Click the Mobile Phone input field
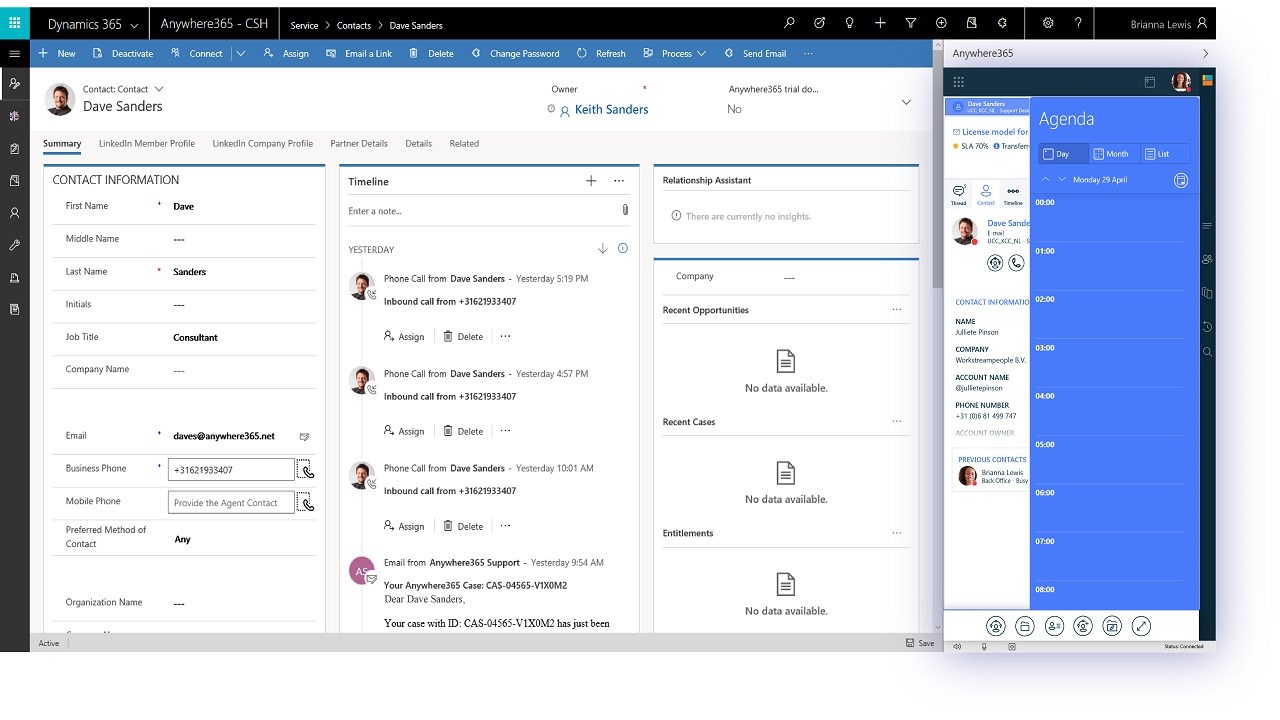This screenshot has height=720, width=1280. (x=231, y=502)
